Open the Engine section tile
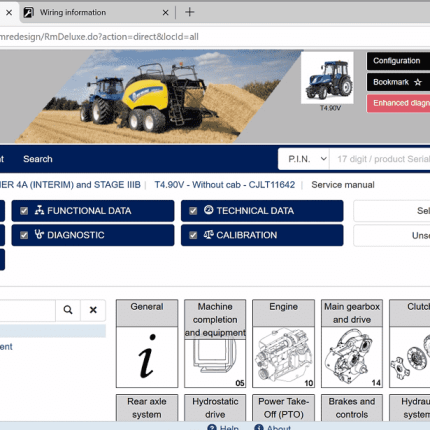The image size is (430, 430). [x=283, y=343]
